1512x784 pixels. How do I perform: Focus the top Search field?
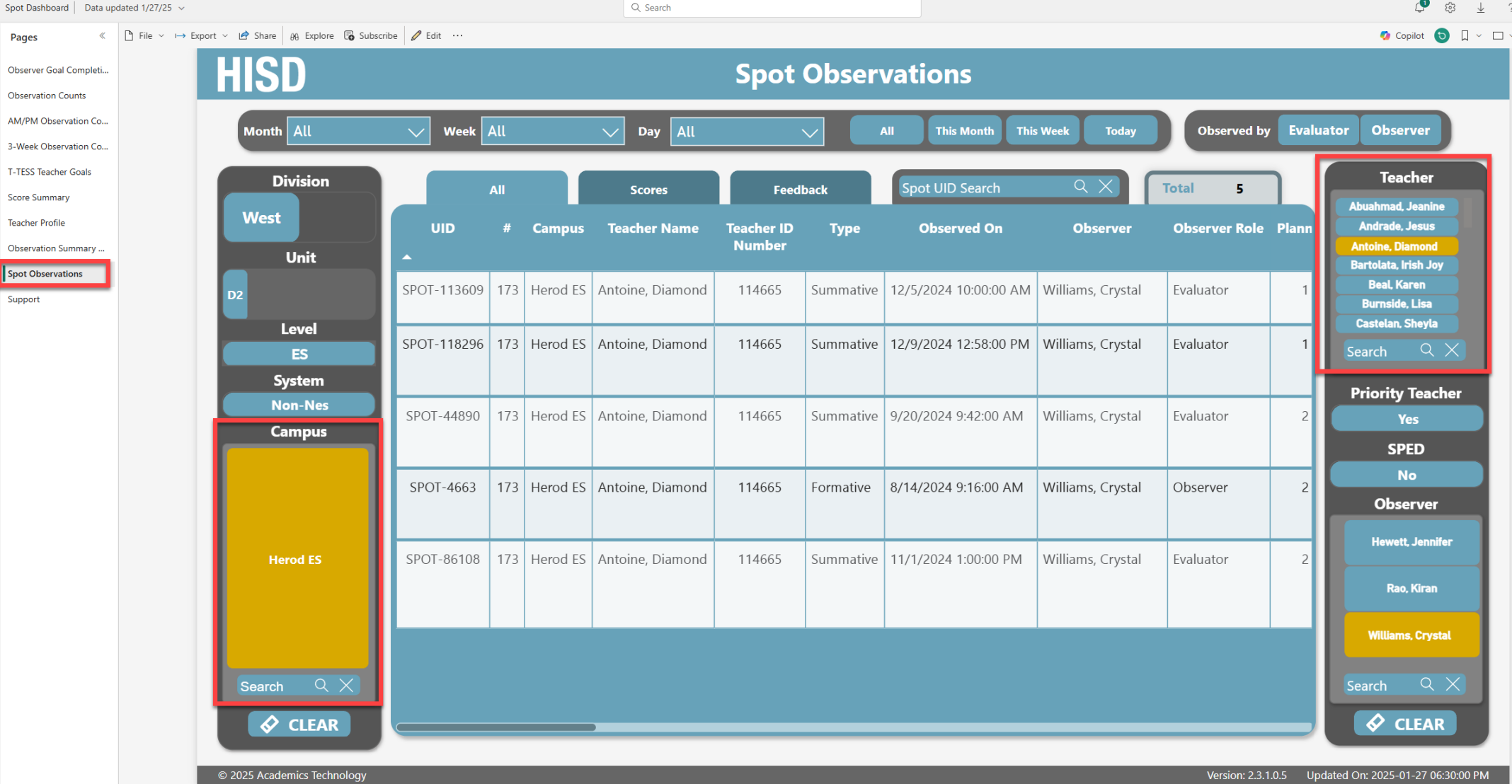click(x=772, y=8)
